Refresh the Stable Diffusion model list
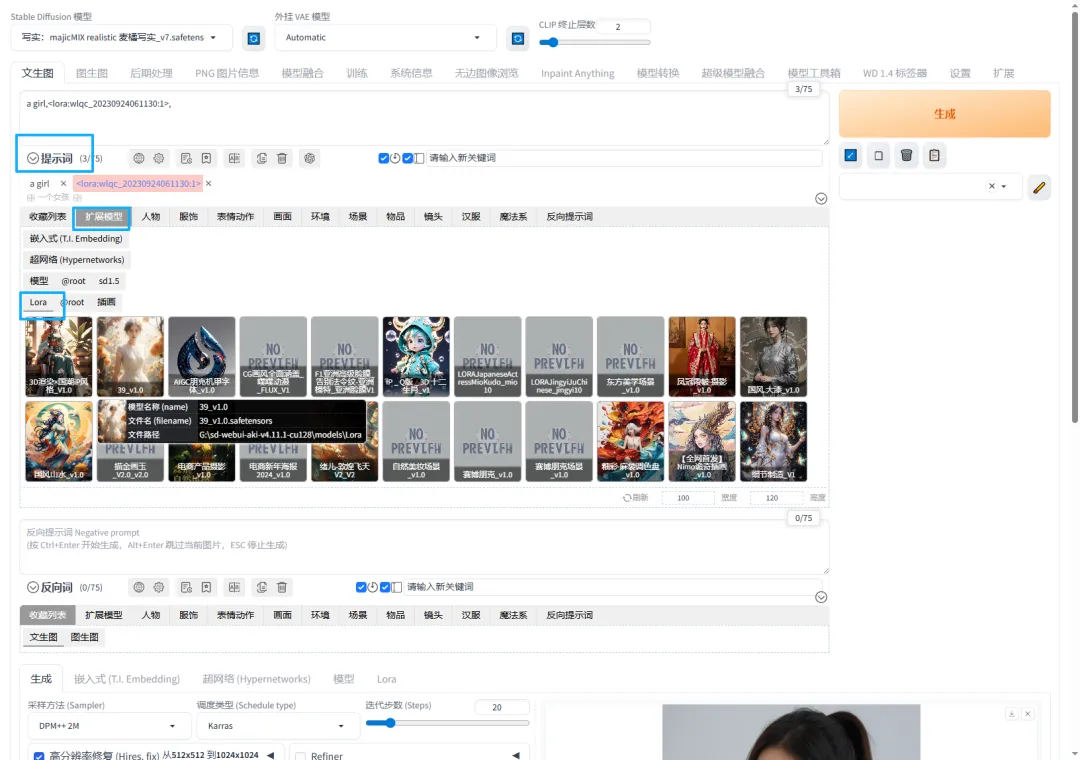This screenshot has height=760, width=1080. (253, 39)
